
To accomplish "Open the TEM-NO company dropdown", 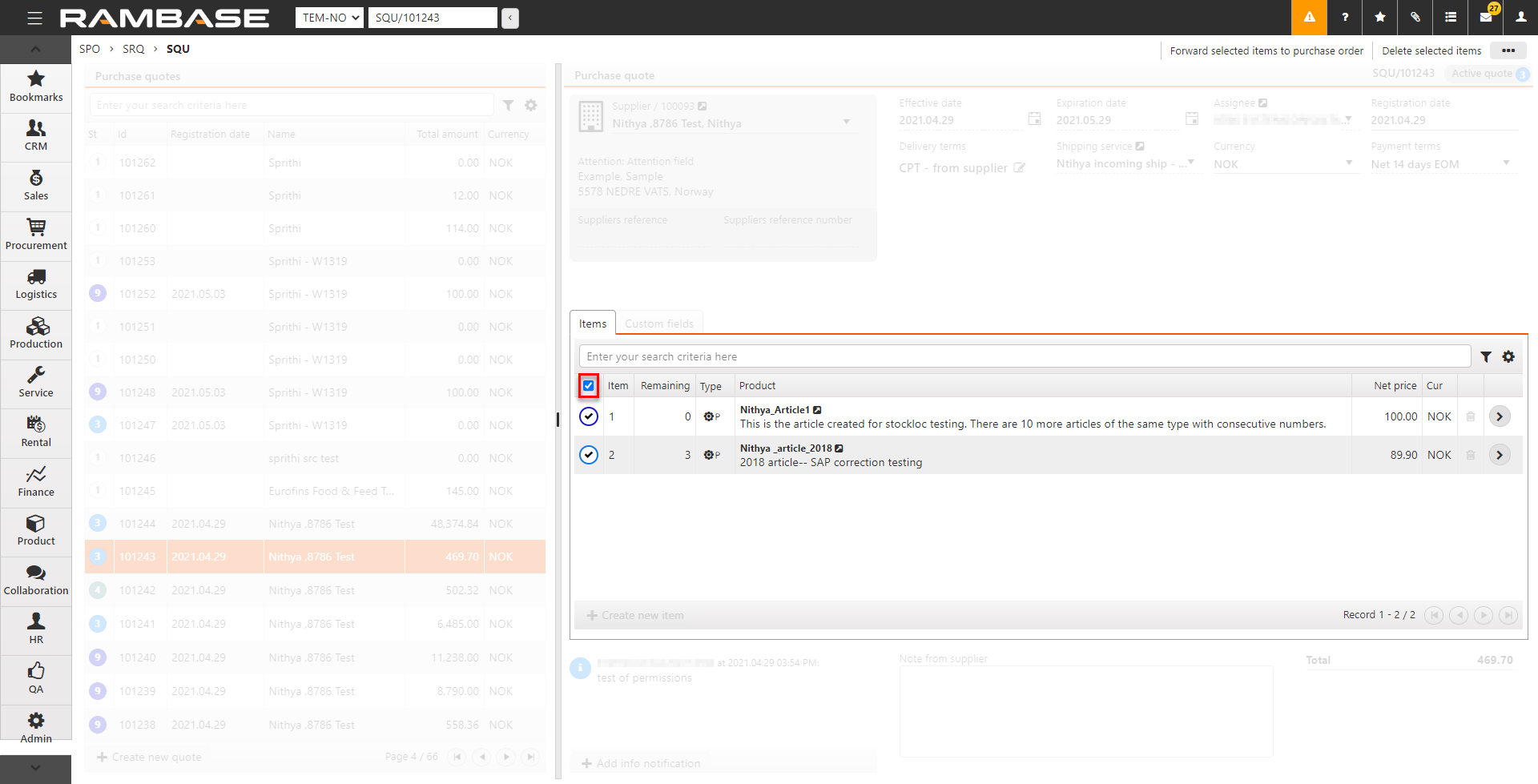I will (x=331, y=18).
